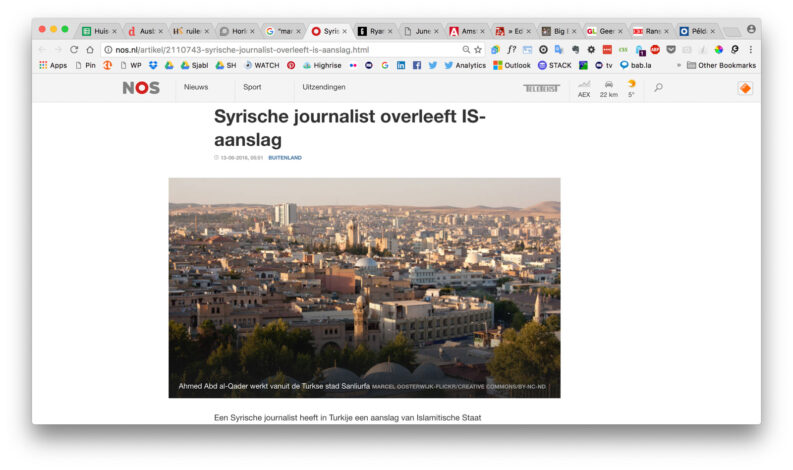Reload the page

[x=74, y=49]
